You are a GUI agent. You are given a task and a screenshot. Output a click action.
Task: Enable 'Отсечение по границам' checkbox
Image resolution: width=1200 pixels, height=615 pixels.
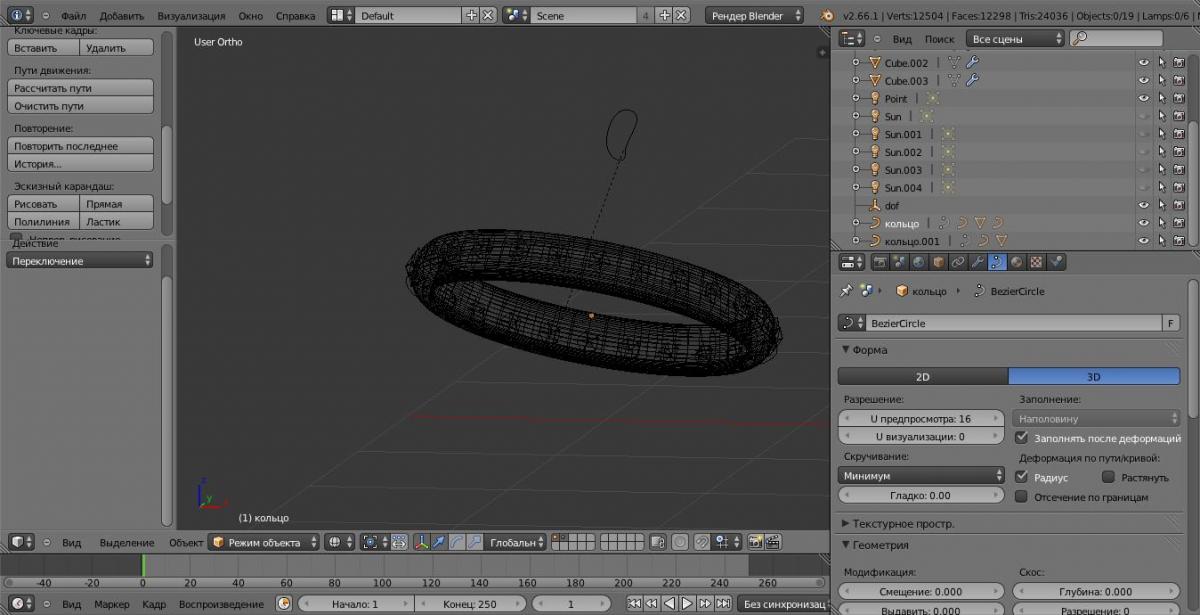pyautogui.click(x=1021, y=497)
